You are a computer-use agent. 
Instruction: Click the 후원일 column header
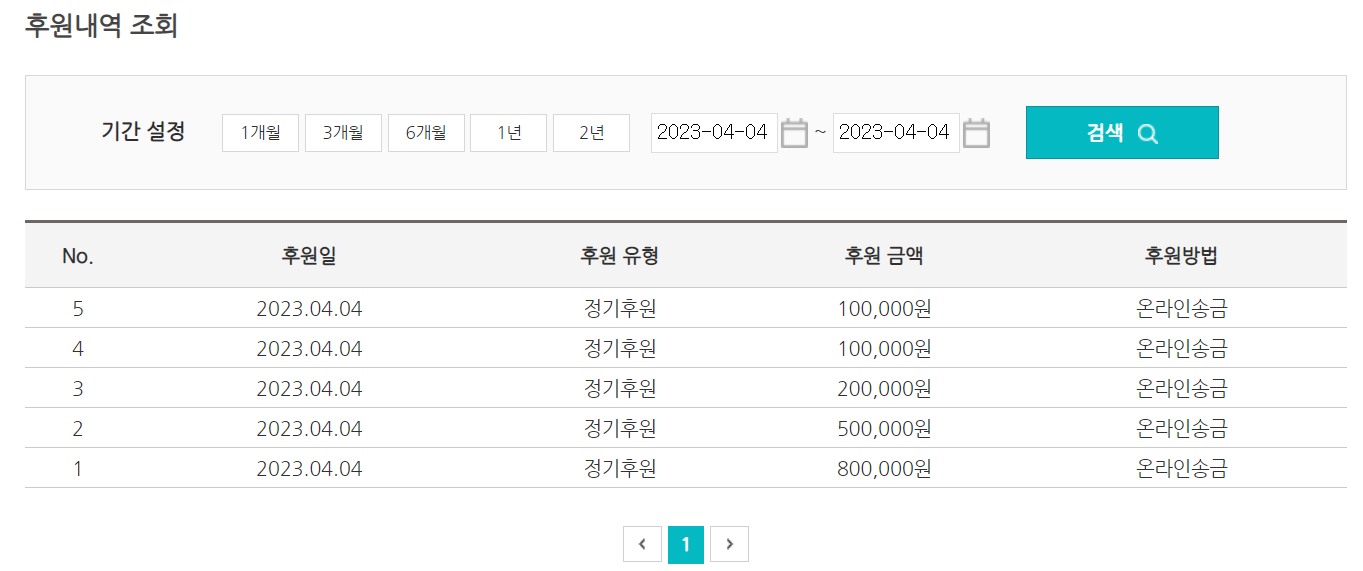309,256
